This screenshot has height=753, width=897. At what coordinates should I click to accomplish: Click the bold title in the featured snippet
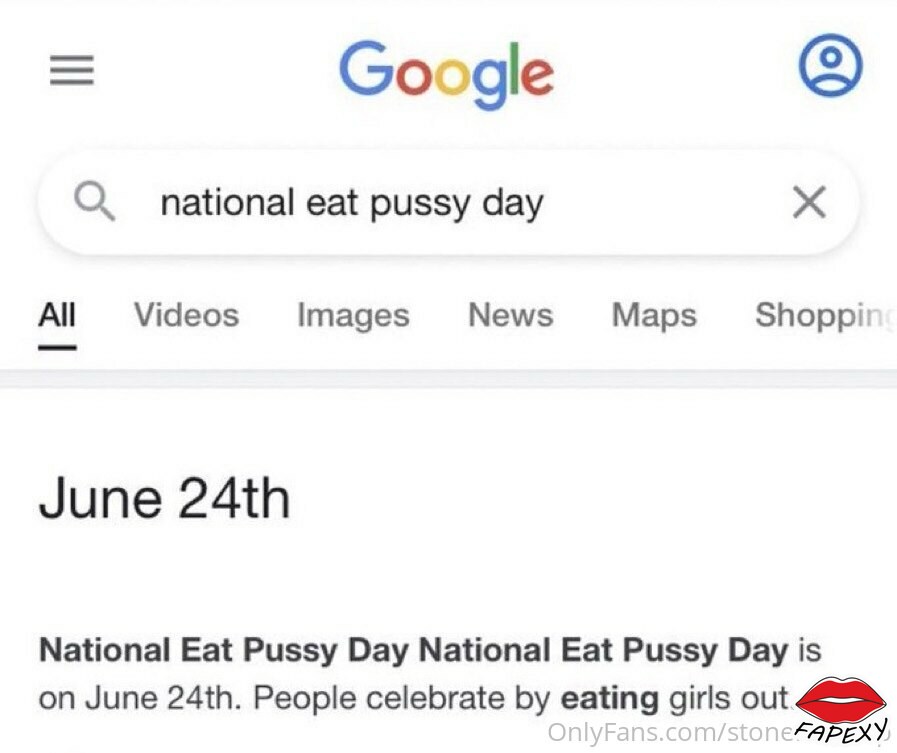[x=413, y=651]
